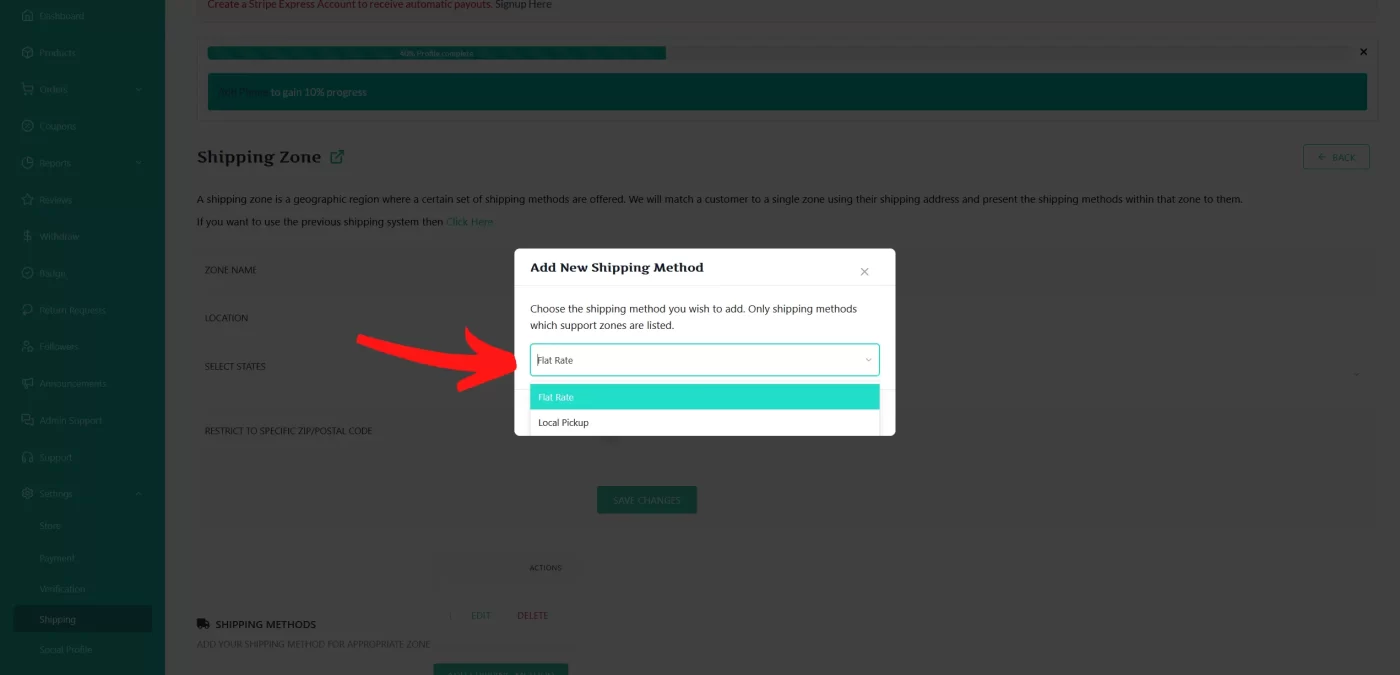This screenshot has height=675, width=1400.
Task: Click the Withdraw dollar icon
Action: (27, 237)
